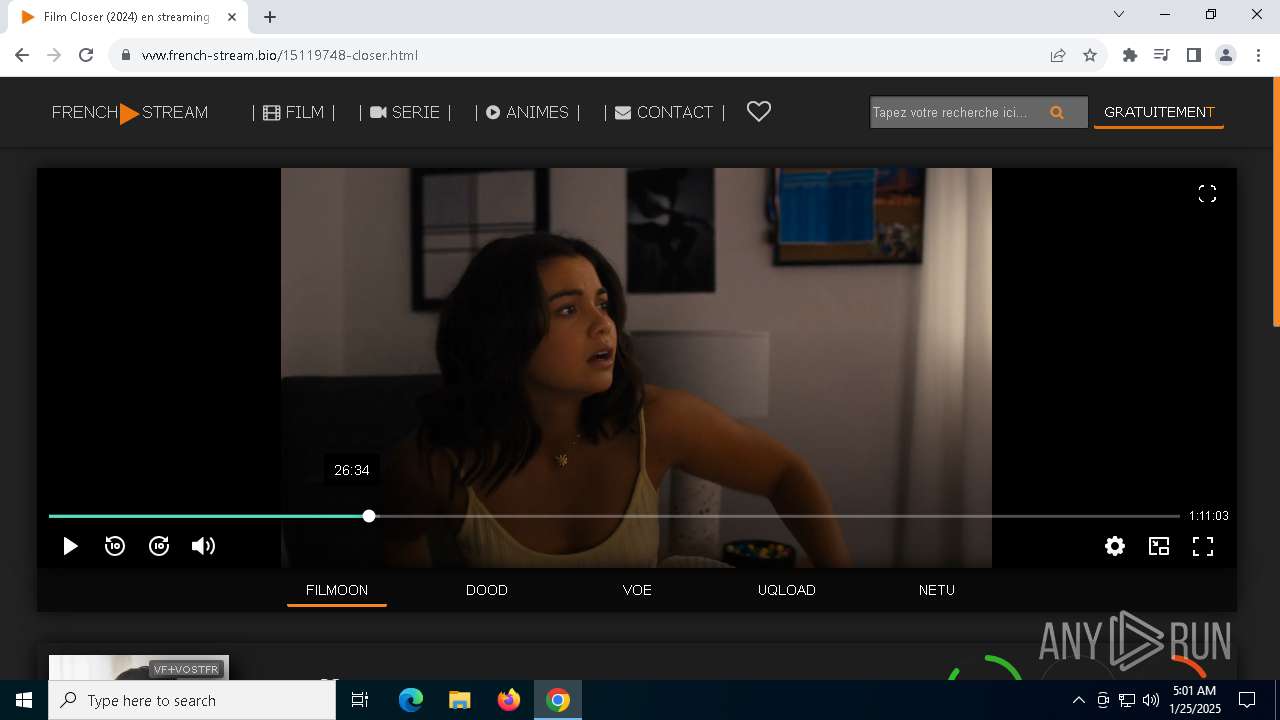1280x720 pixels.
Task: Open system volume control
Action: pyautogui.click(x=1150, y=700)
